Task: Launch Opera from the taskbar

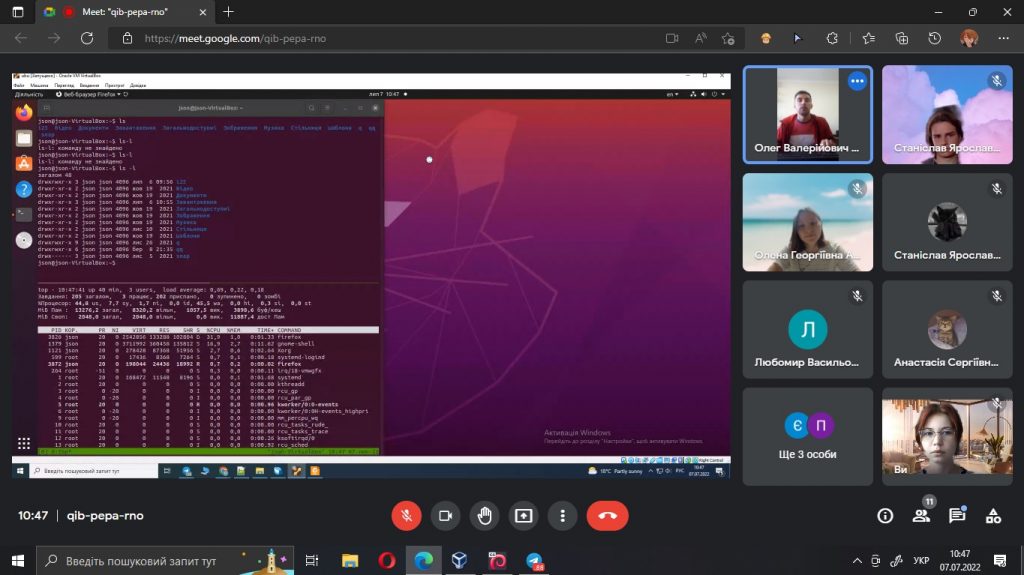Action: [387, 561]
